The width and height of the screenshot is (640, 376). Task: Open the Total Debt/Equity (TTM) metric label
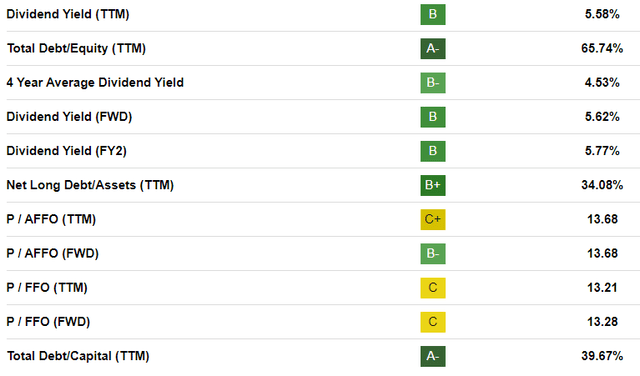point(76,49)
